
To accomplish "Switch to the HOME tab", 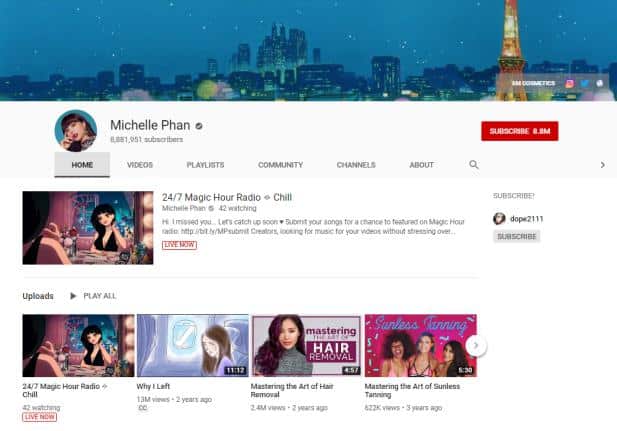I will 82,165.
